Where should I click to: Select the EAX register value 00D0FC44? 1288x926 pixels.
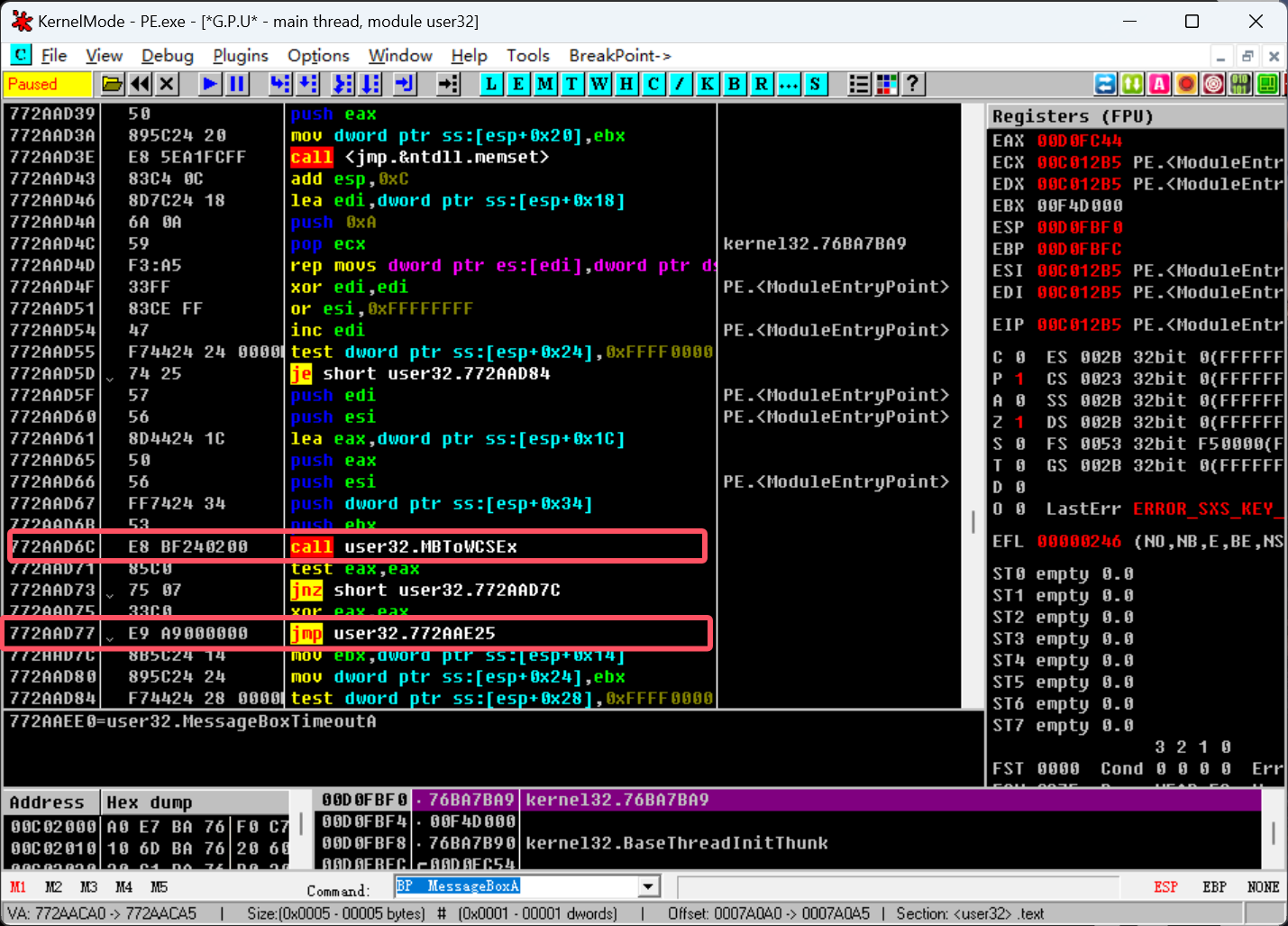(1079, 141)
